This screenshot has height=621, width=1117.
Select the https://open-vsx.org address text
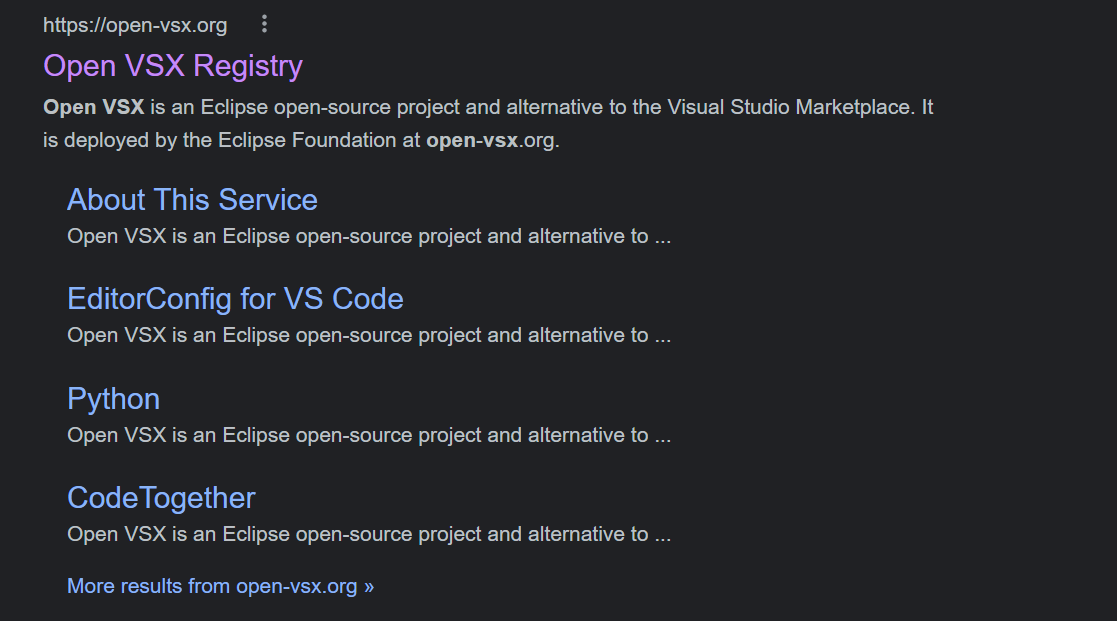click(x=134, y=24)
